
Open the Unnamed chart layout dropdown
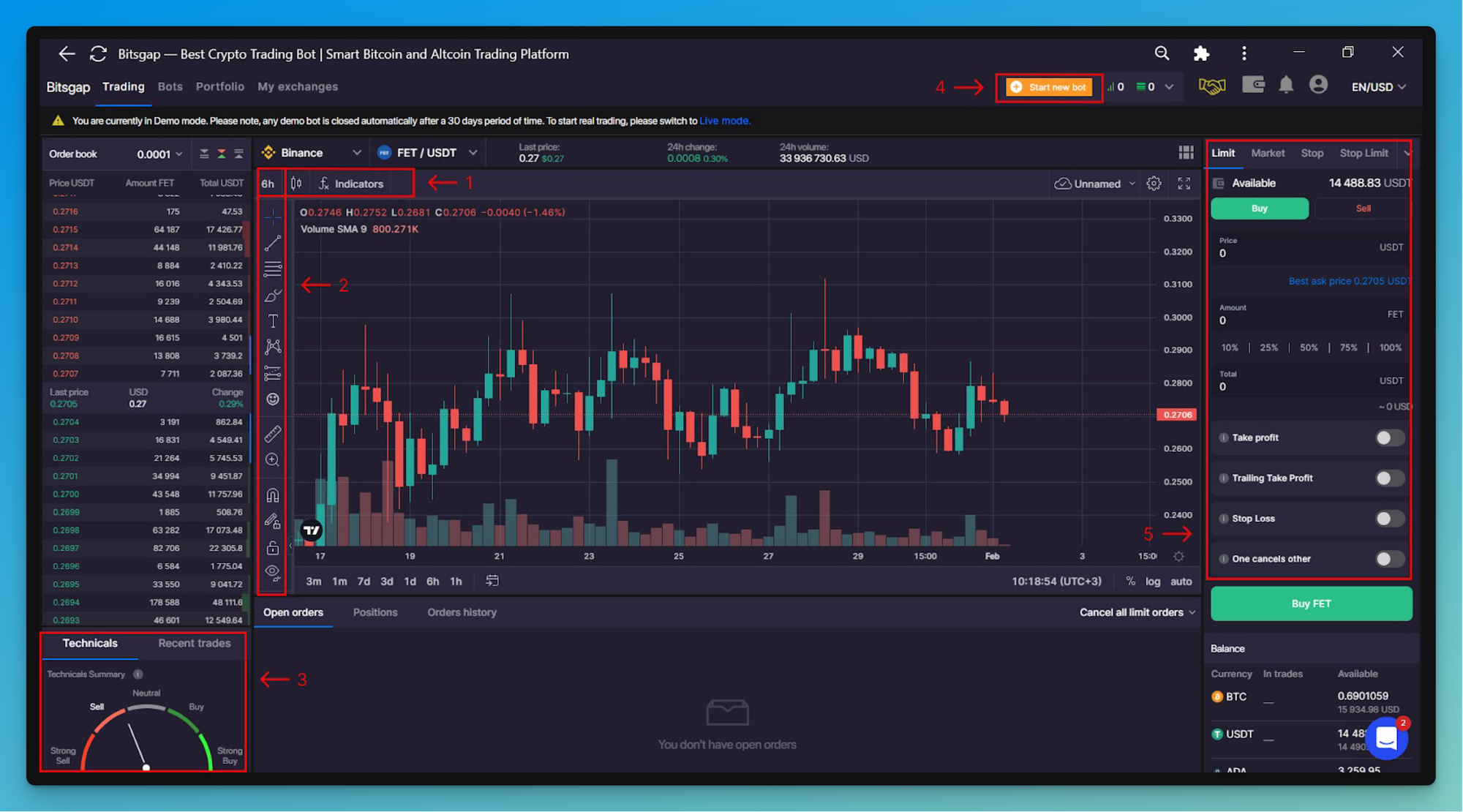coord(1095,184)
